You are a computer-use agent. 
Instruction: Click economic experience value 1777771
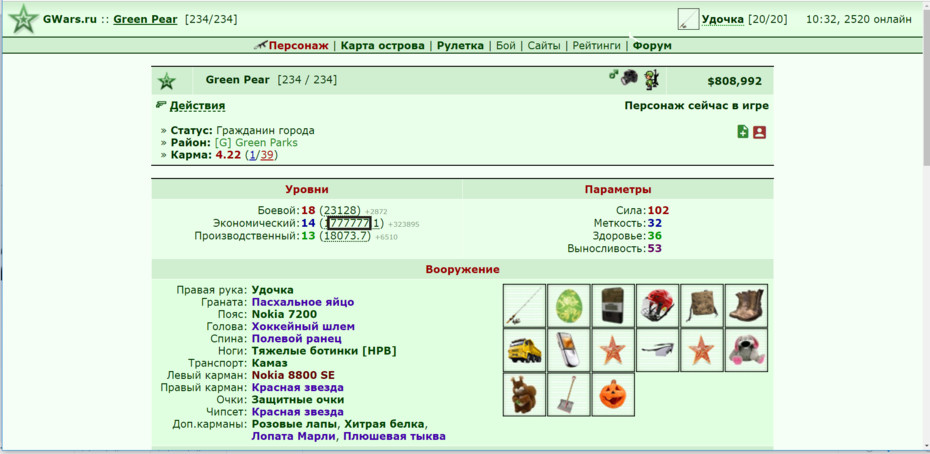(351, 223)
